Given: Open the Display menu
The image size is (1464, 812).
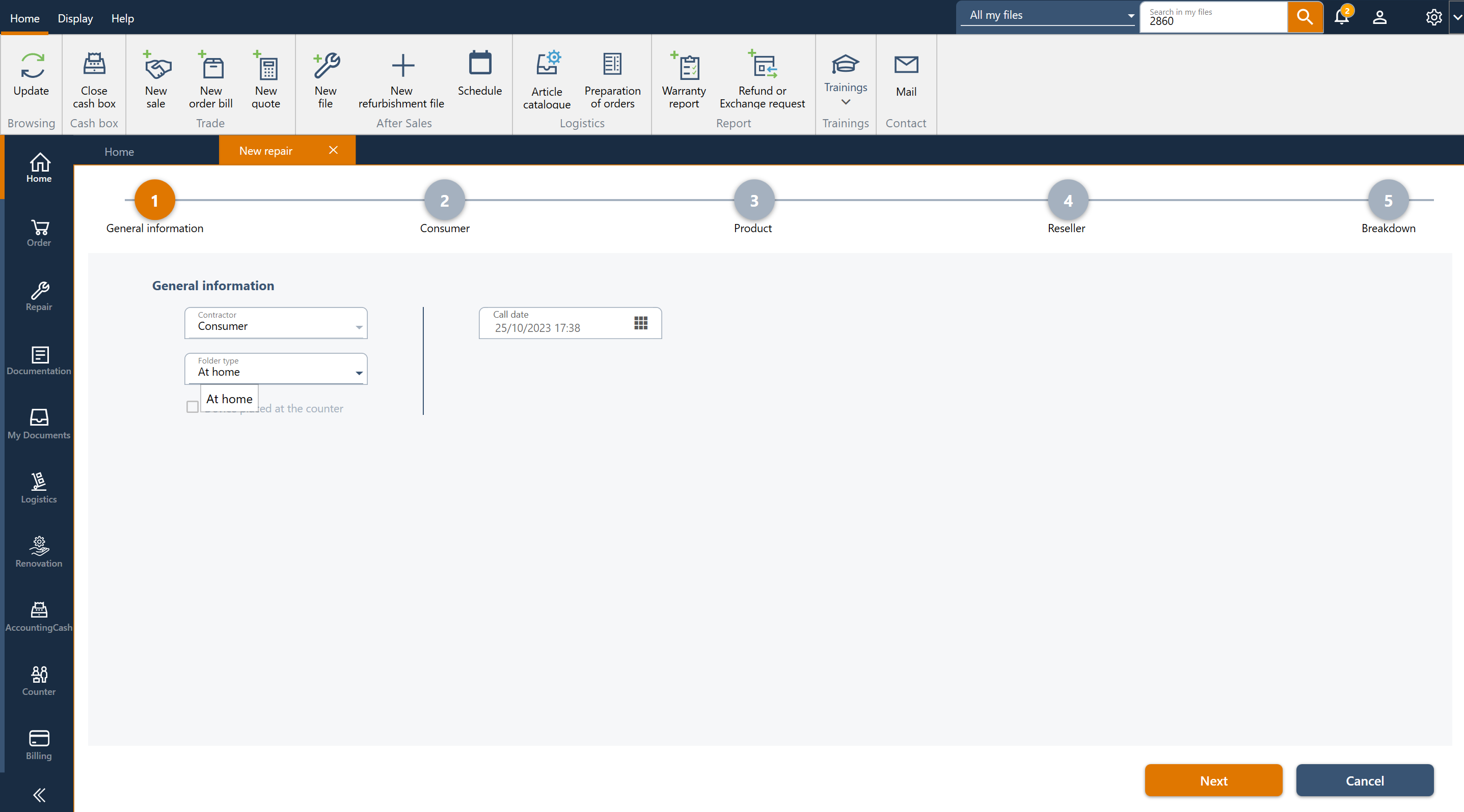Looking at the screenshot, I should 75,18.
